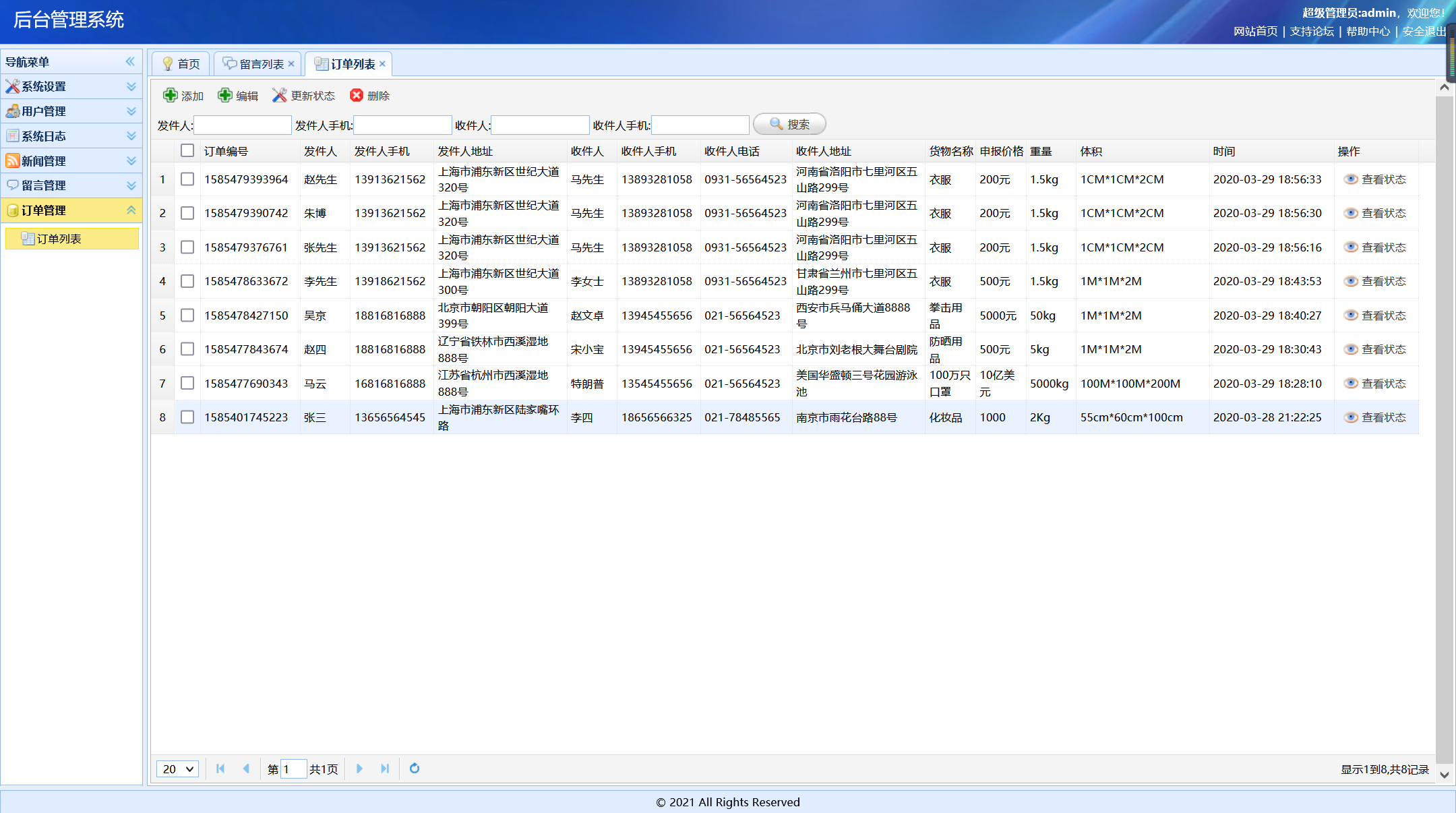Go to previous page arrow icon
Screen dimensions: 1456x813
246,769
